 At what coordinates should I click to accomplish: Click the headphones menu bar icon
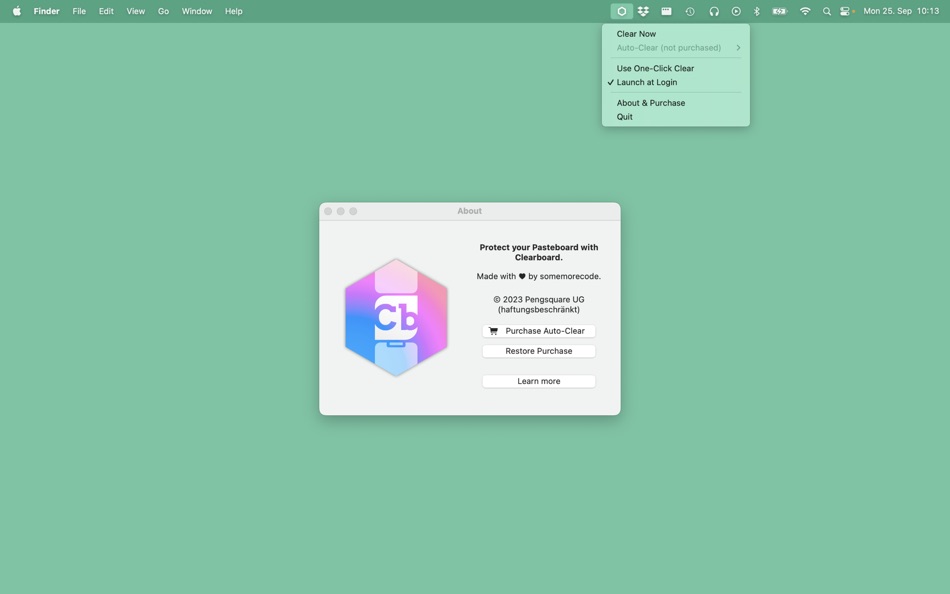coord(714,11)
